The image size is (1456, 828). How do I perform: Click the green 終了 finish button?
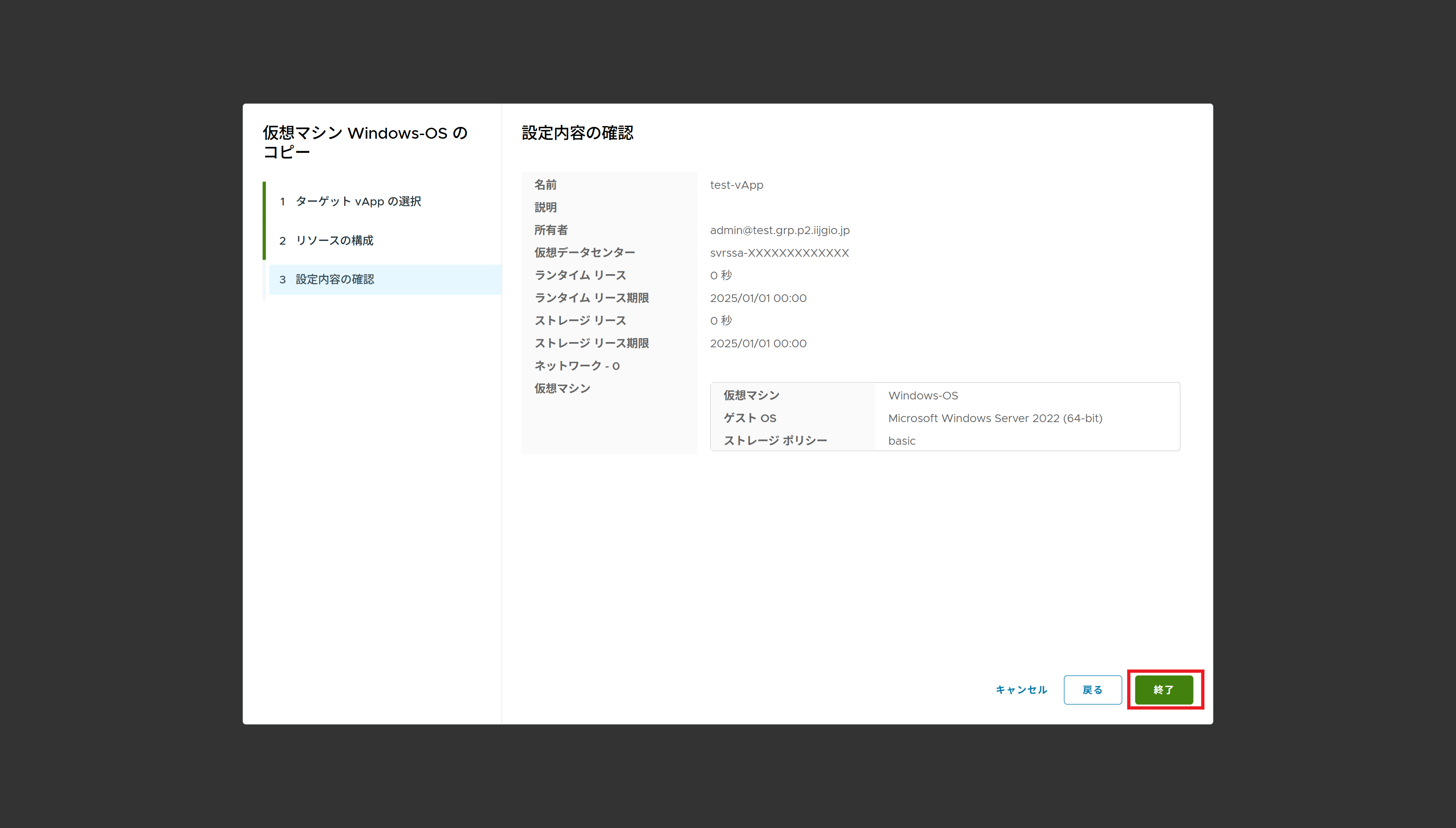coord(1164,689)
